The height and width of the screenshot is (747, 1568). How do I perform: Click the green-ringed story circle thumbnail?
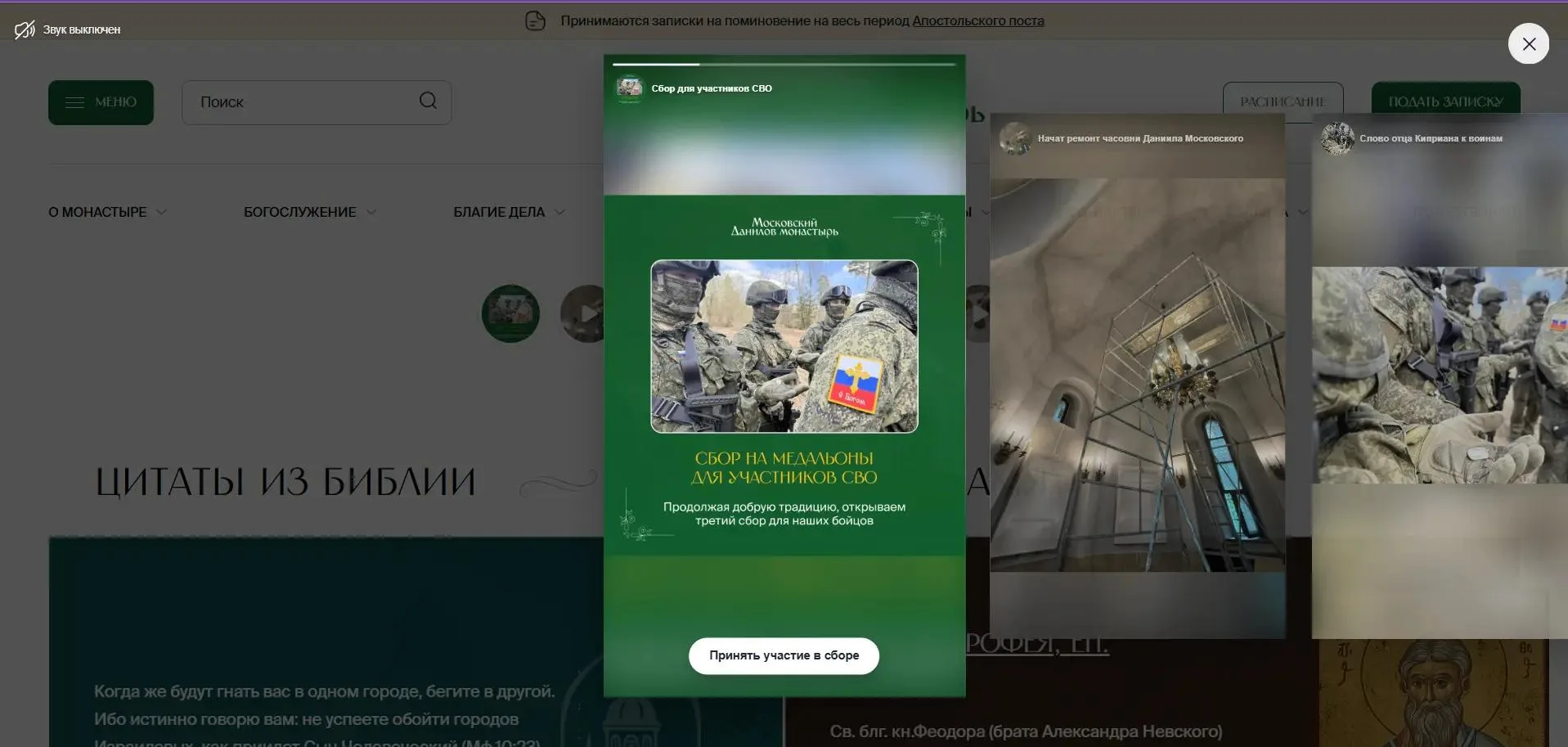point(510,313)
